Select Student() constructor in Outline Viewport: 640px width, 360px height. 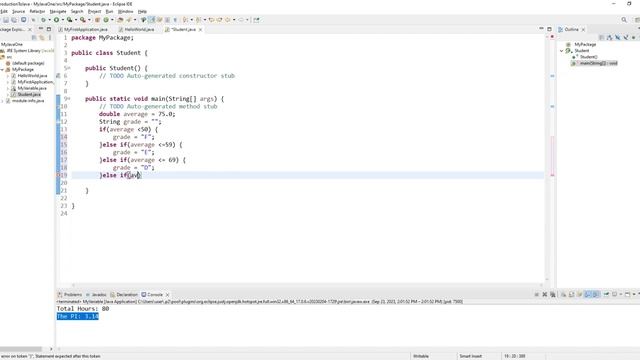[588, 57]
